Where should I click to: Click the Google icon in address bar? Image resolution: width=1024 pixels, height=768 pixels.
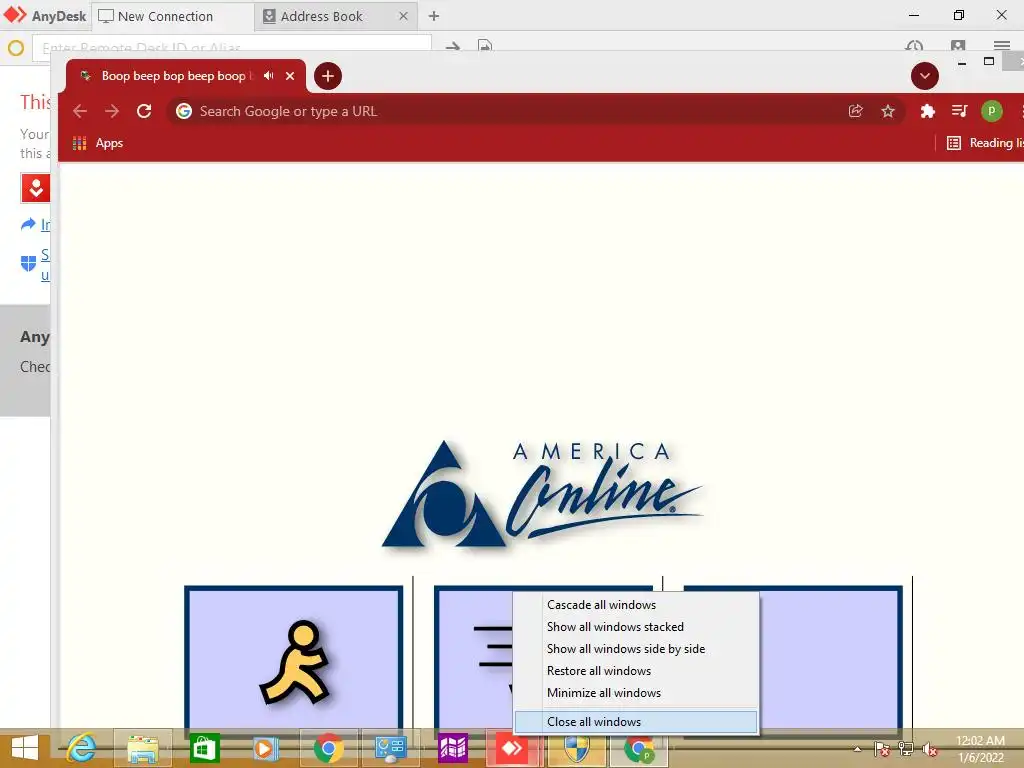click(x=184, y=111)
